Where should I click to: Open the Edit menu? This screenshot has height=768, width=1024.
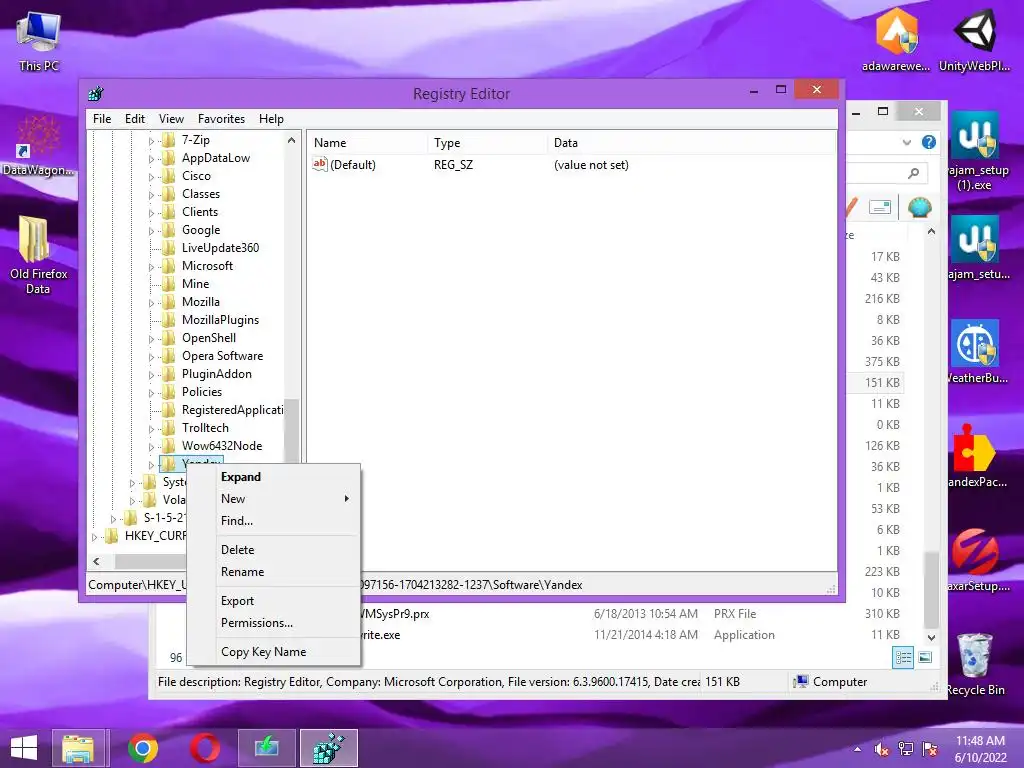coord(135,119)
